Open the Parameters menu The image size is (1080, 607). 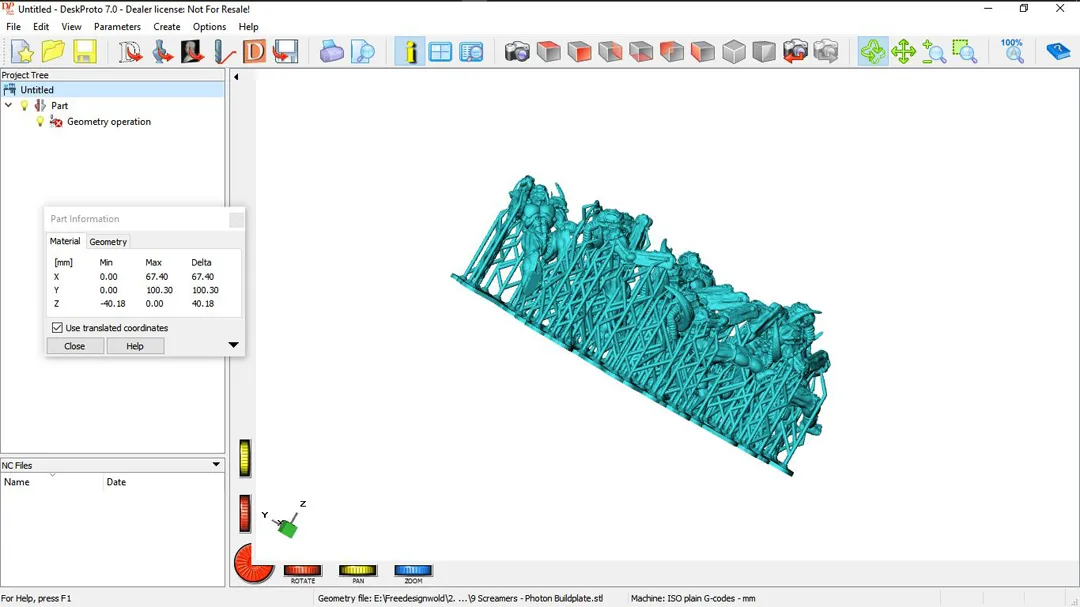pyautogui.click(x=117, y=27)
